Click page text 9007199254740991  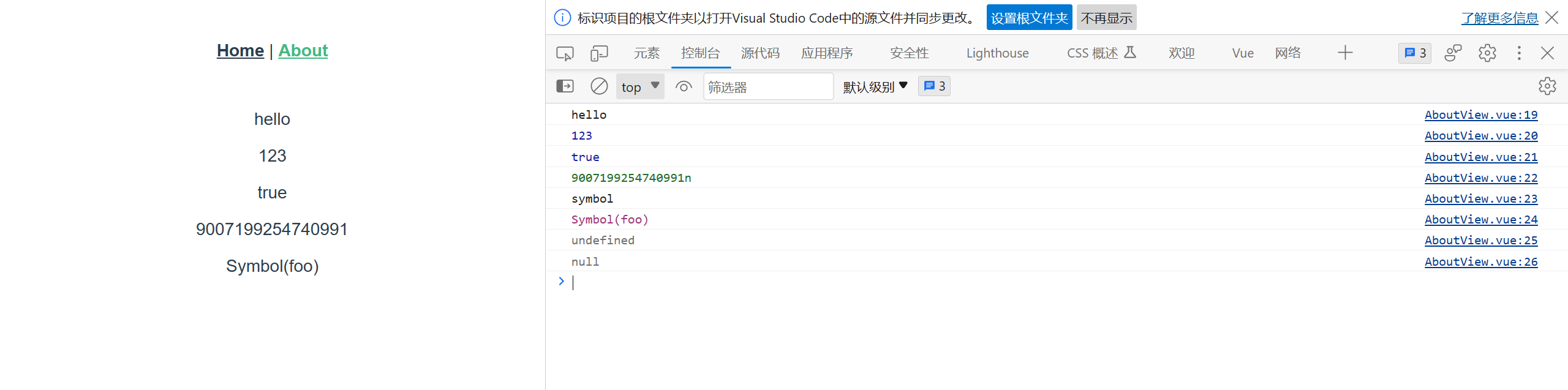[272, 229]
